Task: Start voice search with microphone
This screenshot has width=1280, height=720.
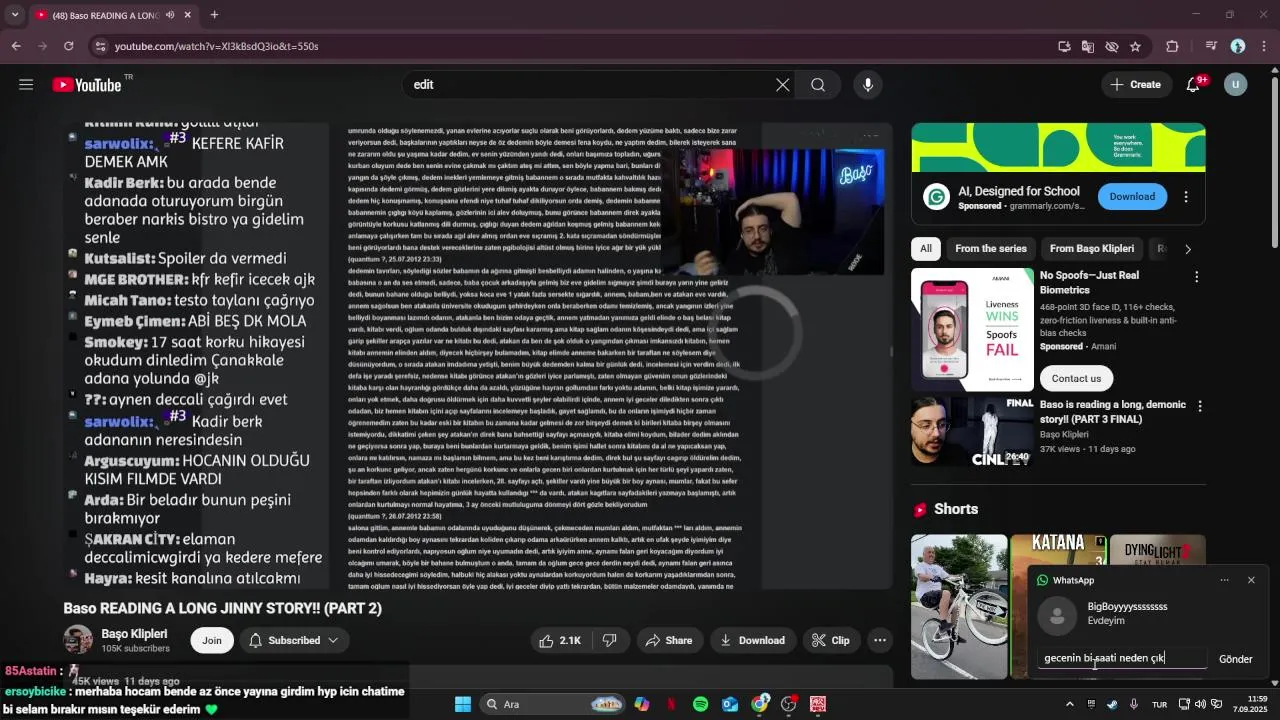Action: [868, 85]
